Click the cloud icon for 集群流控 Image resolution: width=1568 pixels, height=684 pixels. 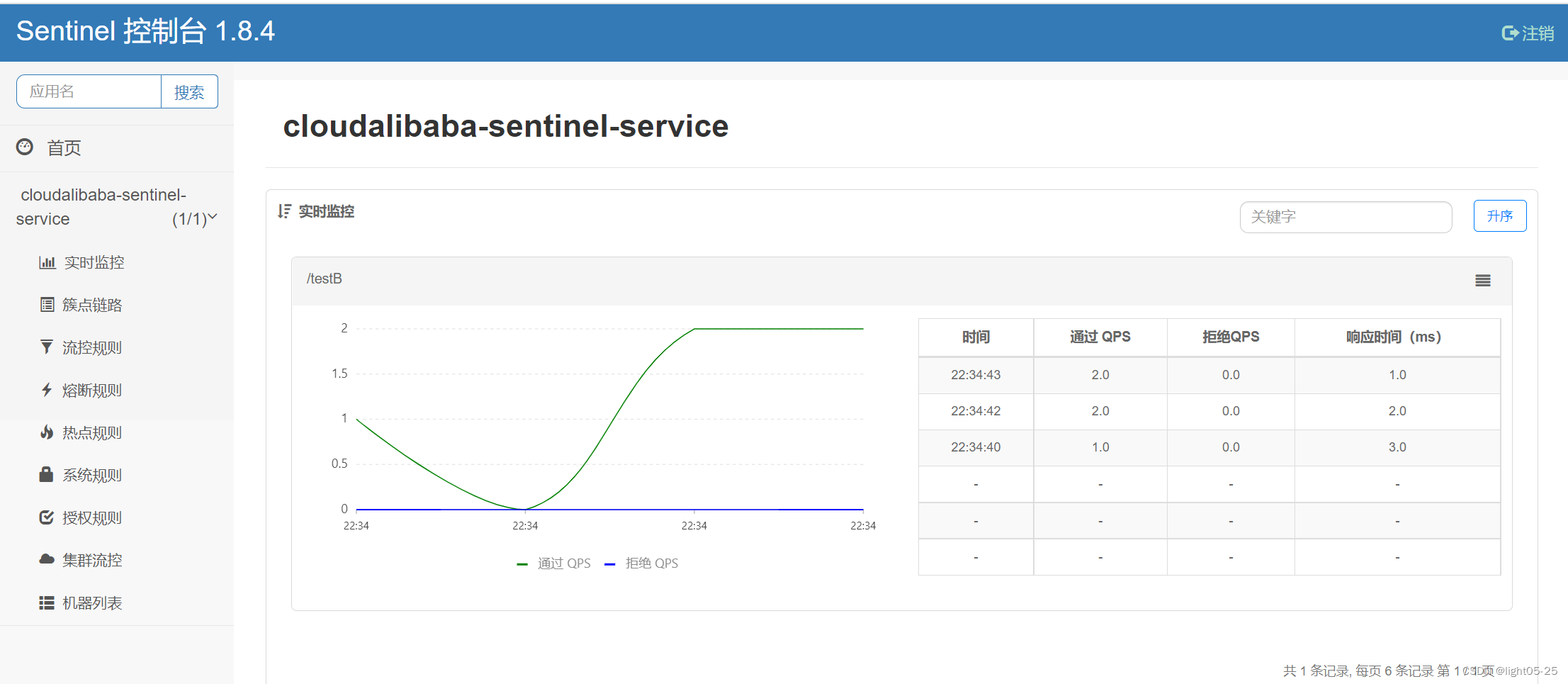(47, 560)
